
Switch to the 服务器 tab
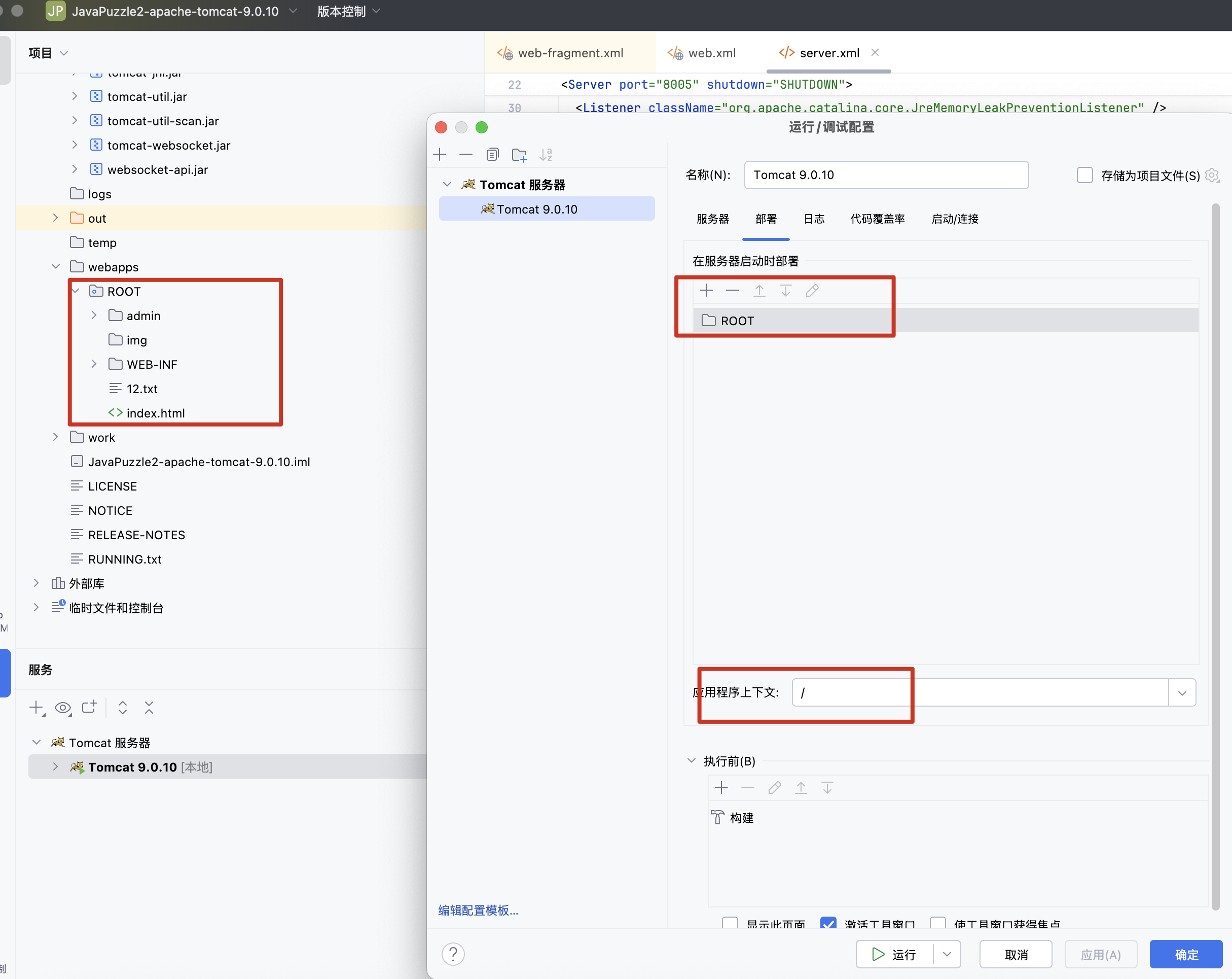coord(712,219)
